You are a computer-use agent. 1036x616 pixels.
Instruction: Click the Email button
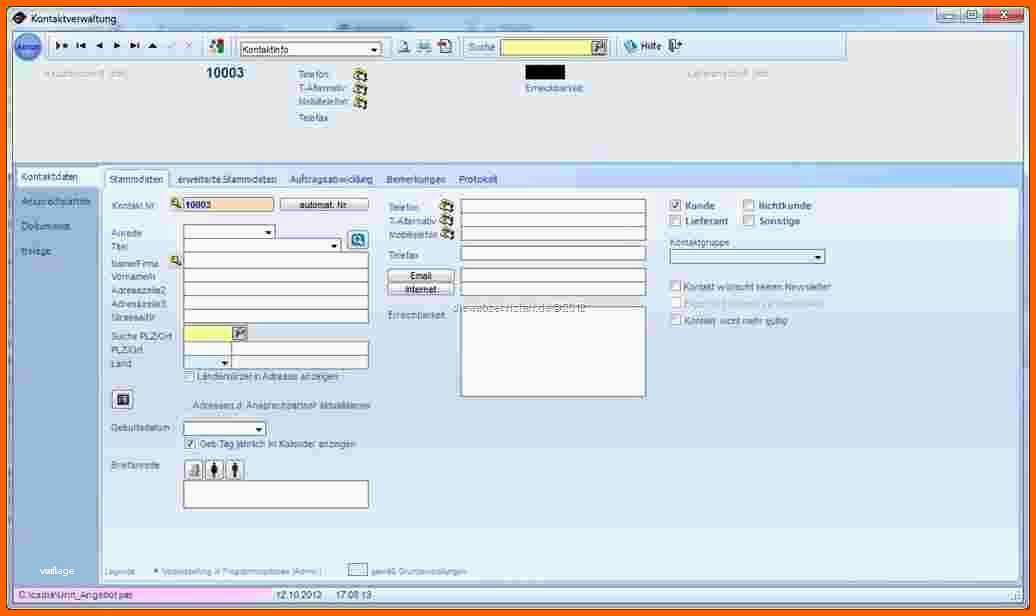click(420, 275)
